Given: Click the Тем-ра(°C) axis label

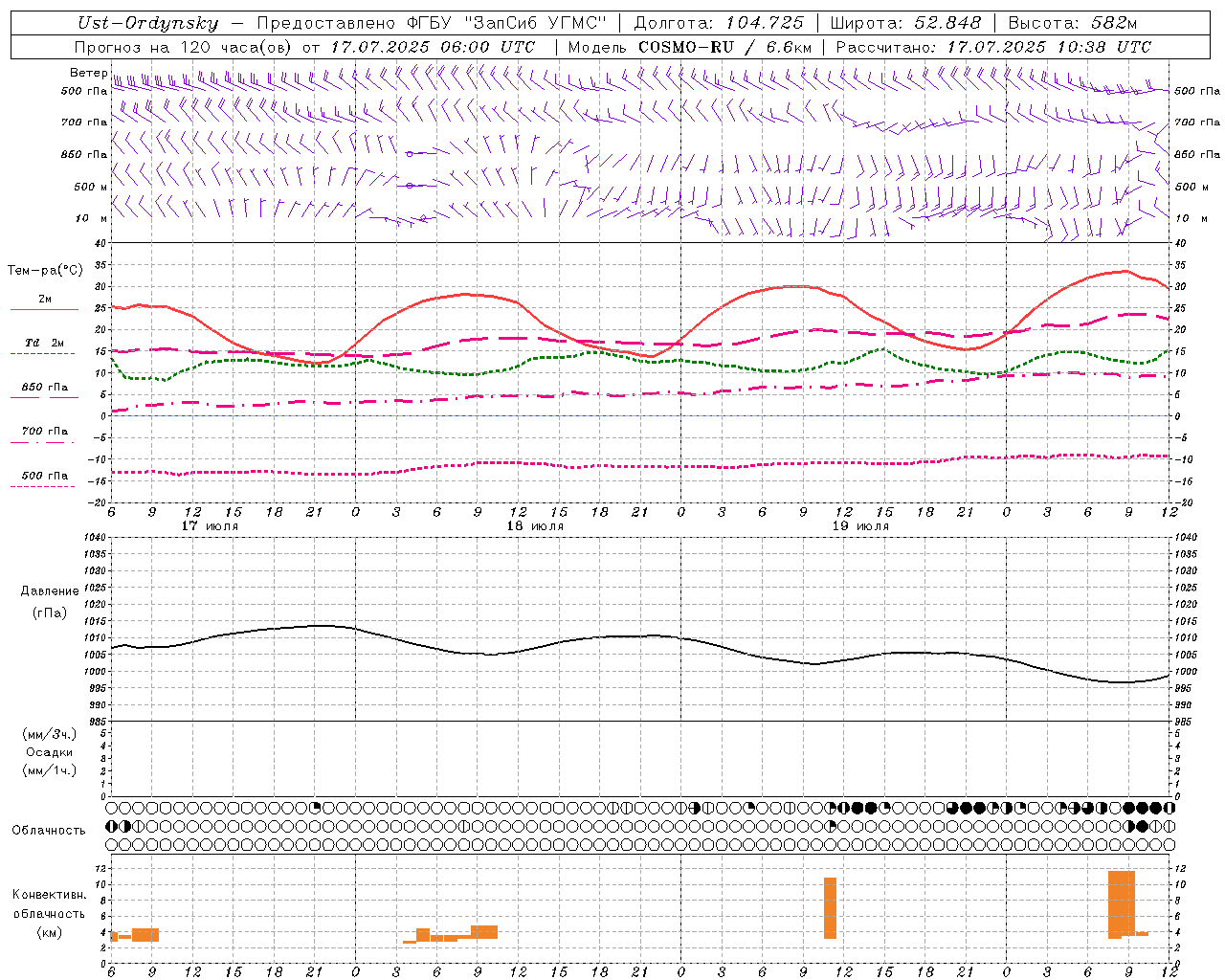Looking at the screenshot, I should pos(45,271).
